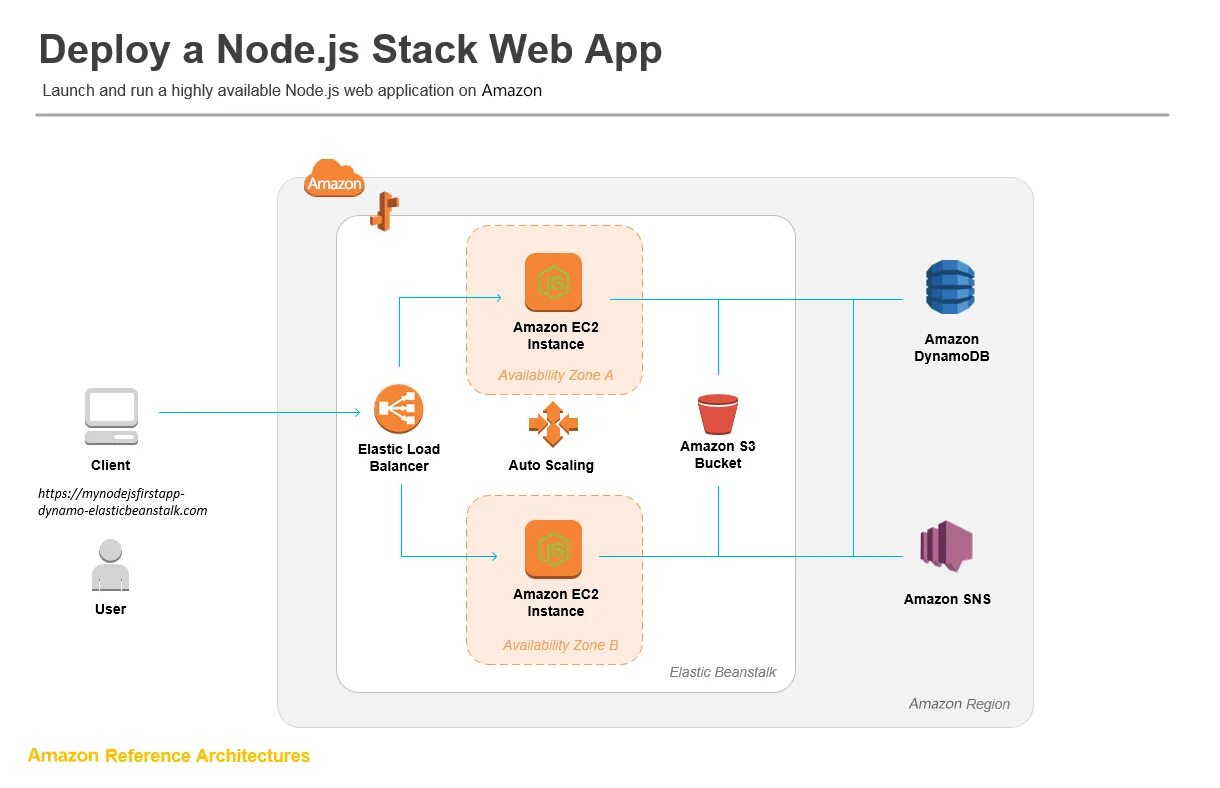The width and height of the screenshot is (1220, 788).
Task: Select the Elastic Load Balancer icon
Action: 399,411
